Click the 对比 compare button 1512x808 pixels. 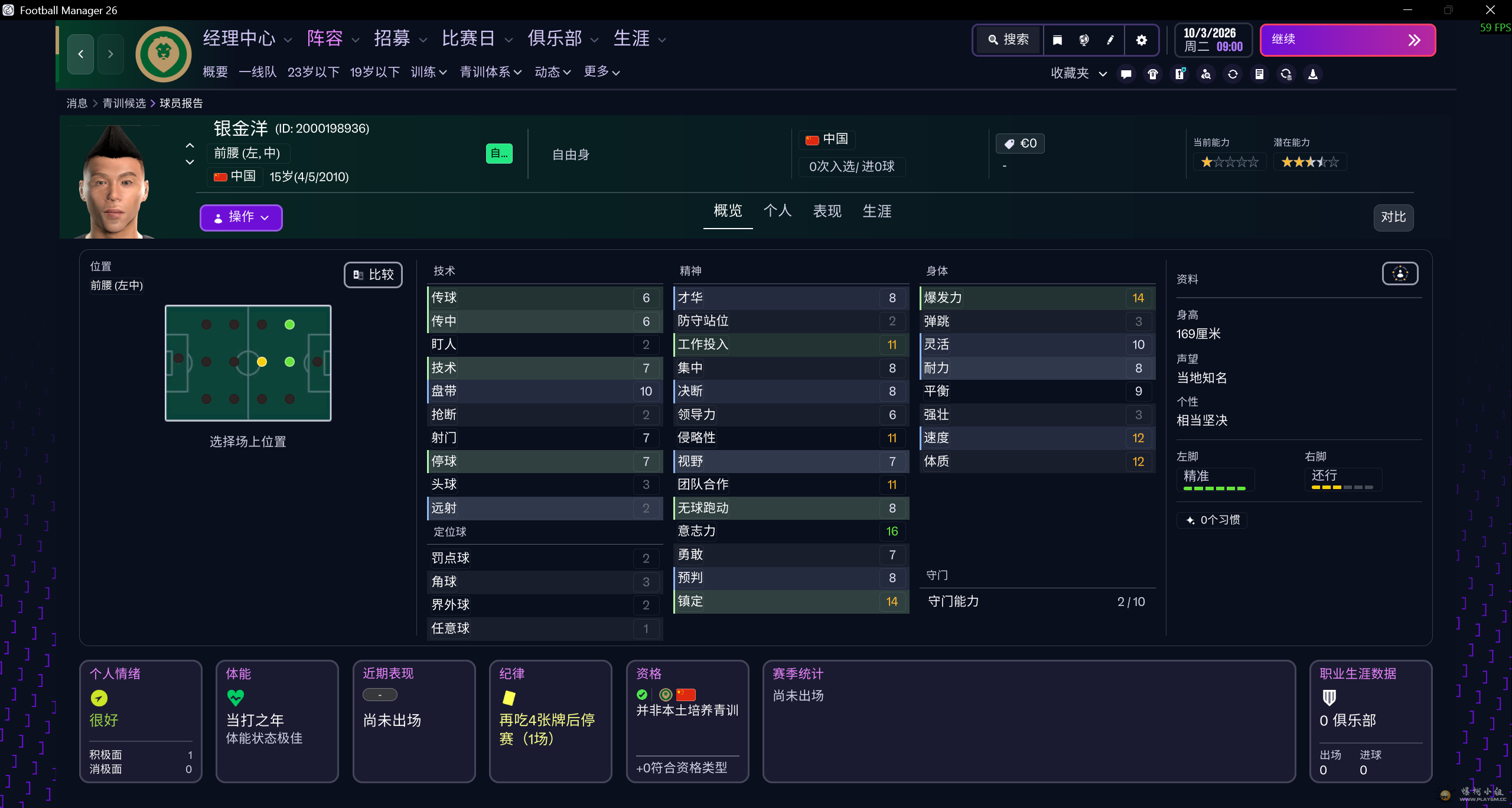pyautogui.click(x=1393, y=217)
